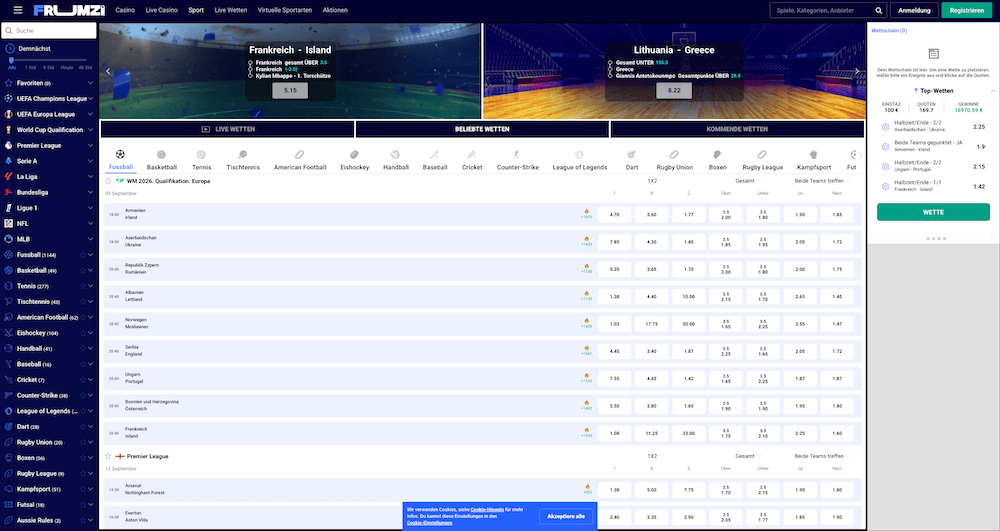
Task: Select the Basketball sport icon tab
Action: (x=161, y=155)
